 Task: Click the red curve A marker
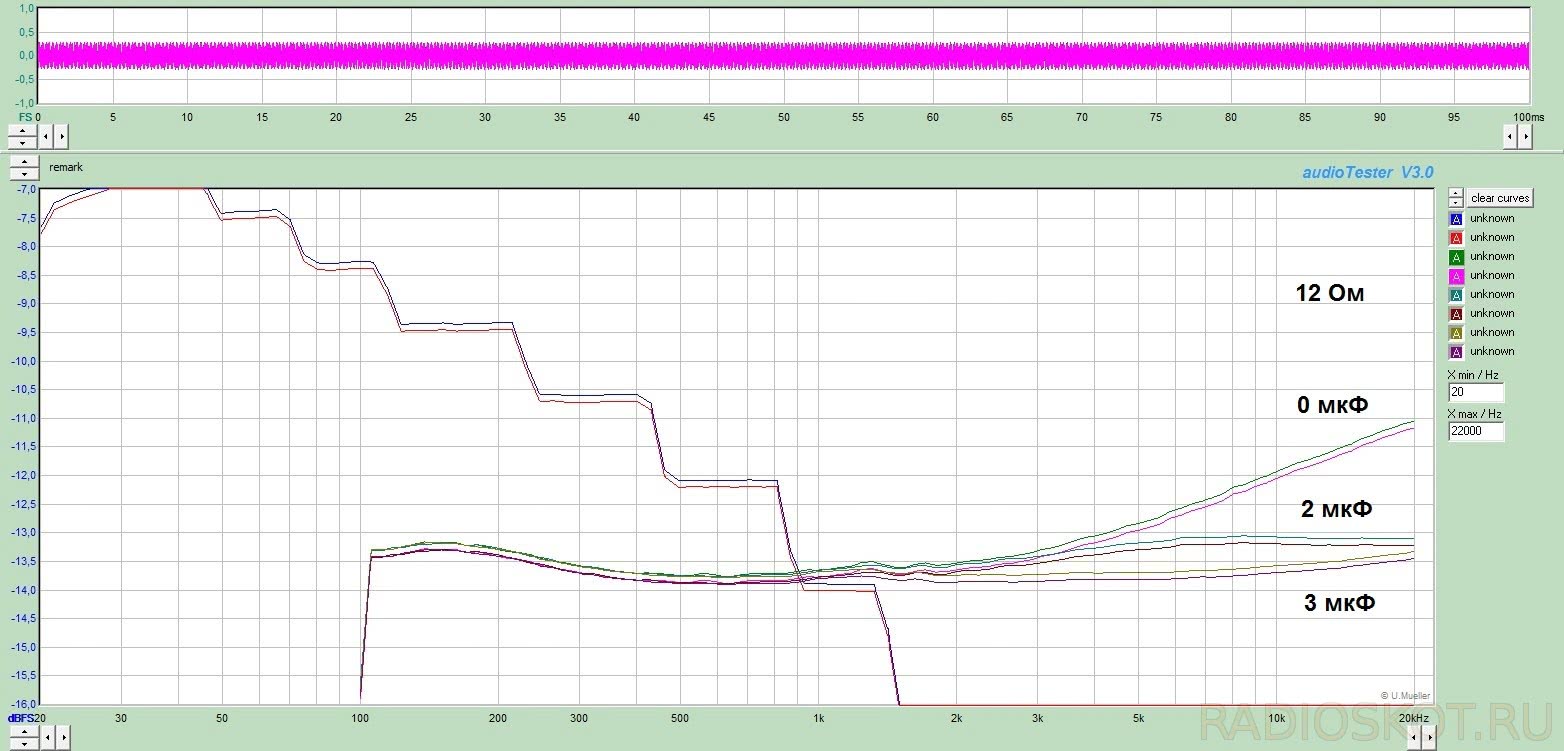pyautogui.click(x=1456, y=238)
